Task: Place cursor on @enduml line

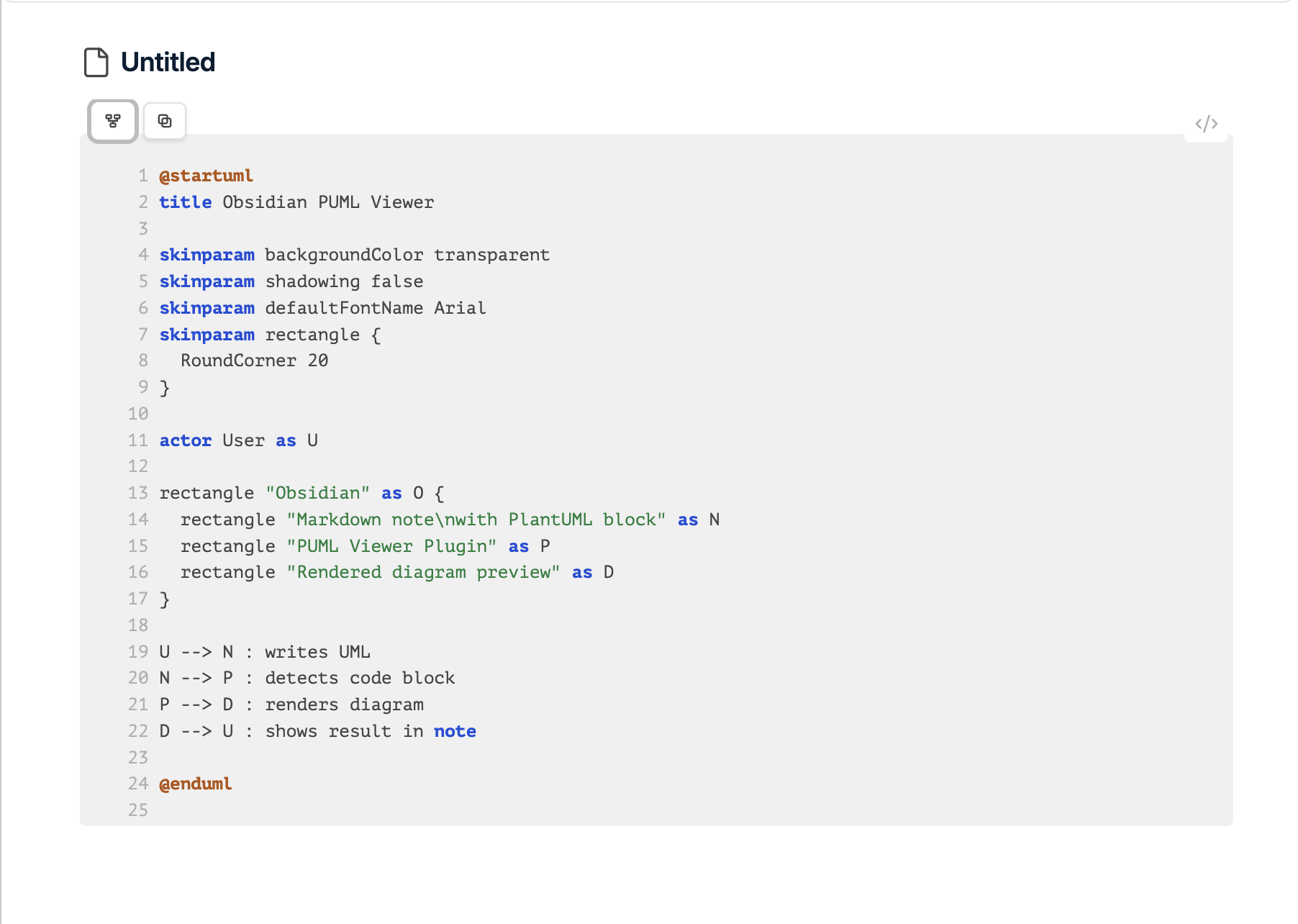Action: coord(196,784)
